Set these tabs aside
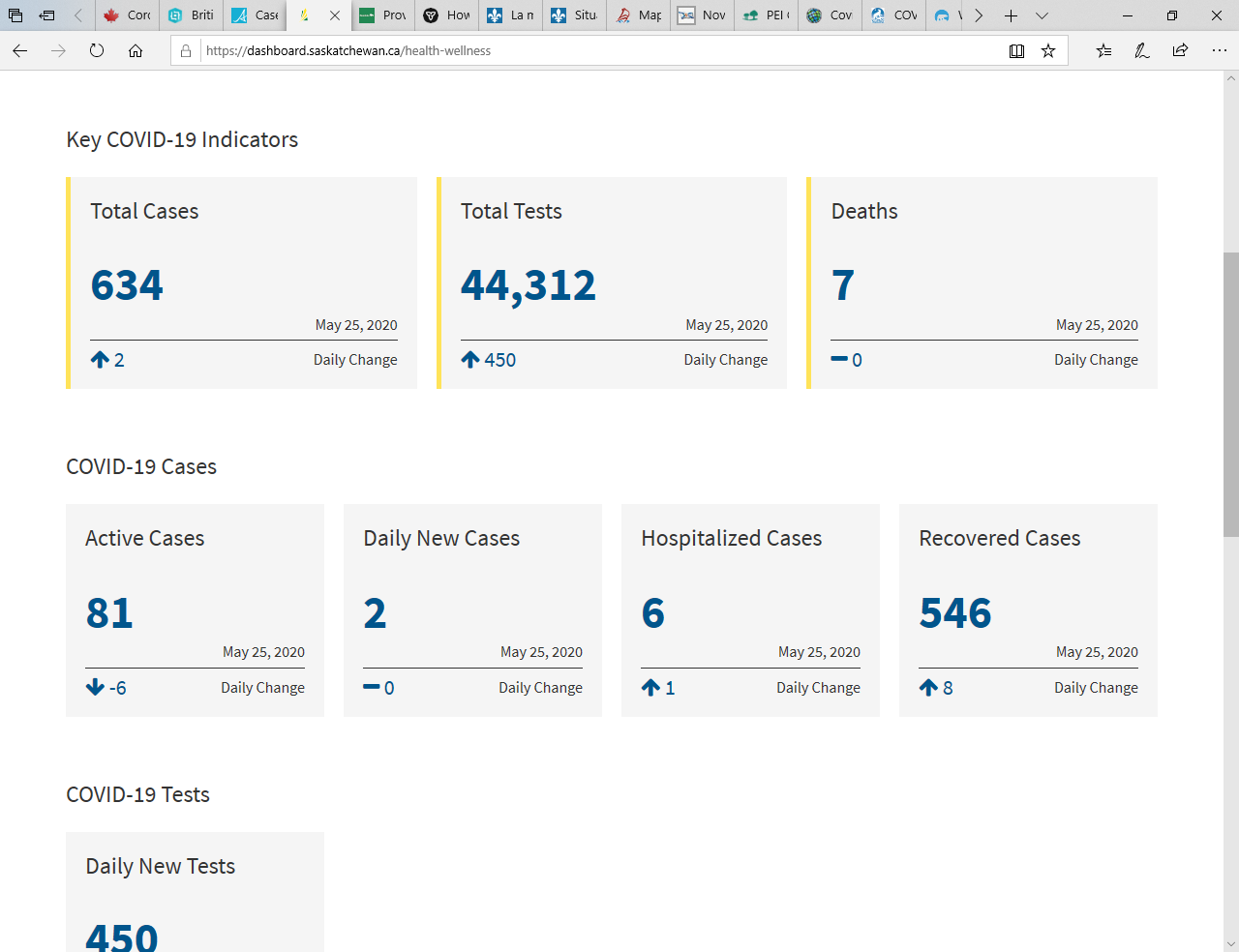This screenshot has height=952, width=1239. (46, 15)
